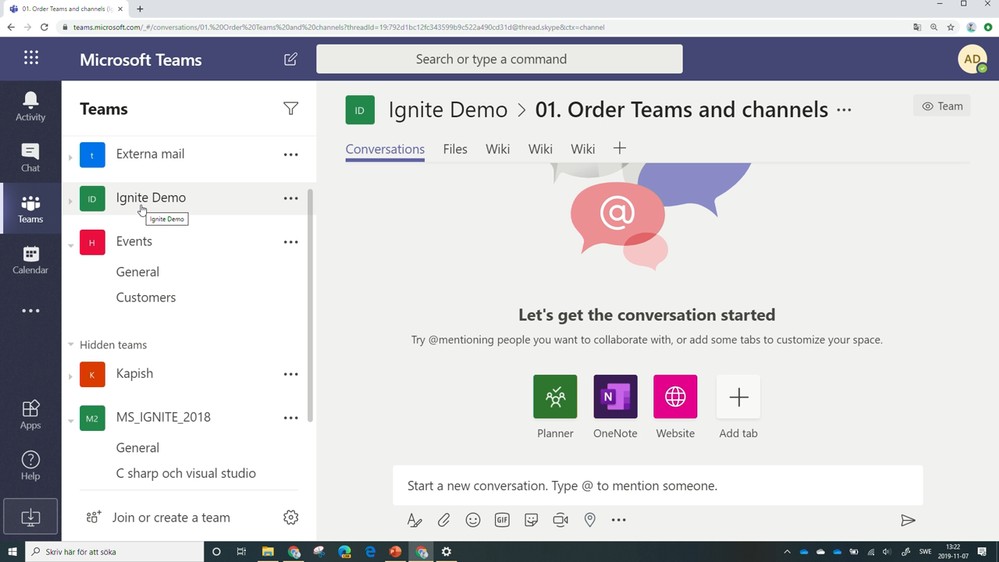
Task: Click the new chat compose icon
Action: [291, 60]
